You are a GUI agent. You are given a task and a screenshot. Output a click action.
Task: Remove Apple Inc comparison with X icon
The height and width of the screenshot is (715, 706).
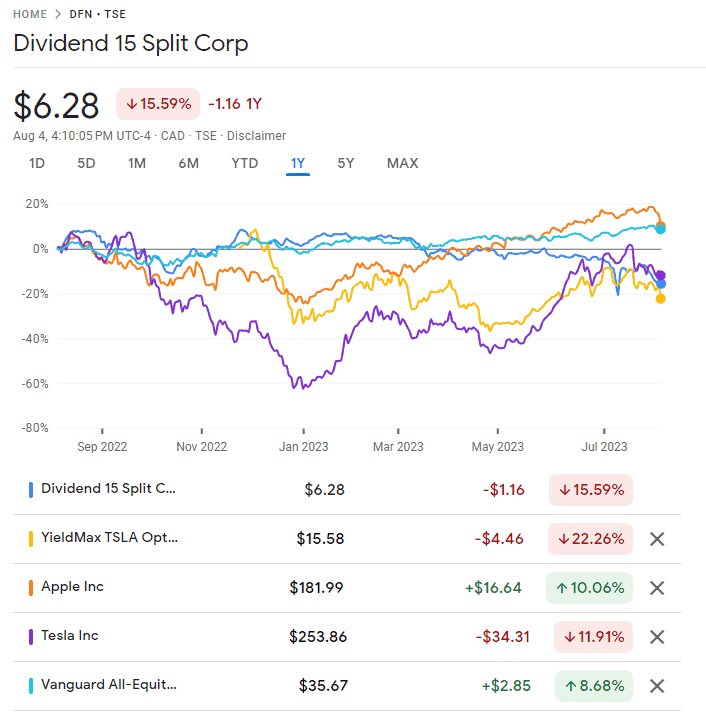(657, 588)
